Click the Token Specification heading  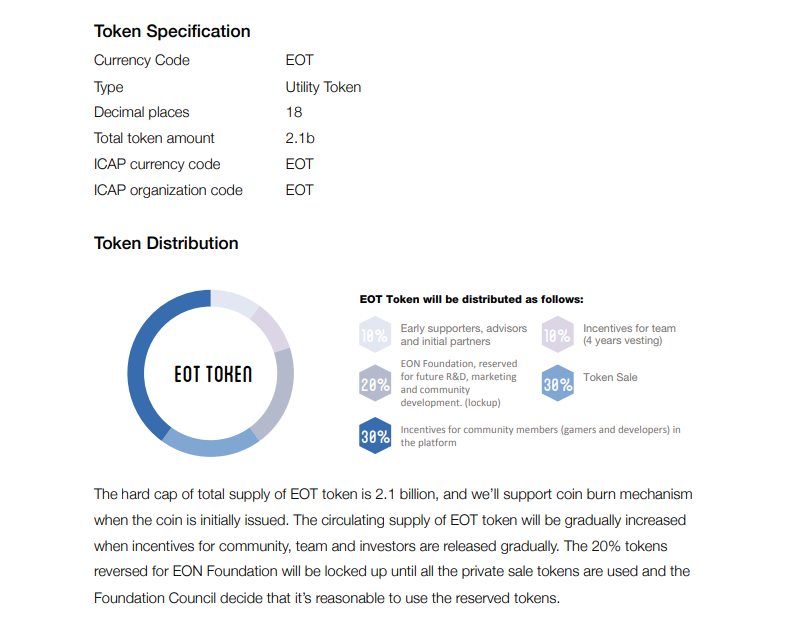tap(172, 32)
